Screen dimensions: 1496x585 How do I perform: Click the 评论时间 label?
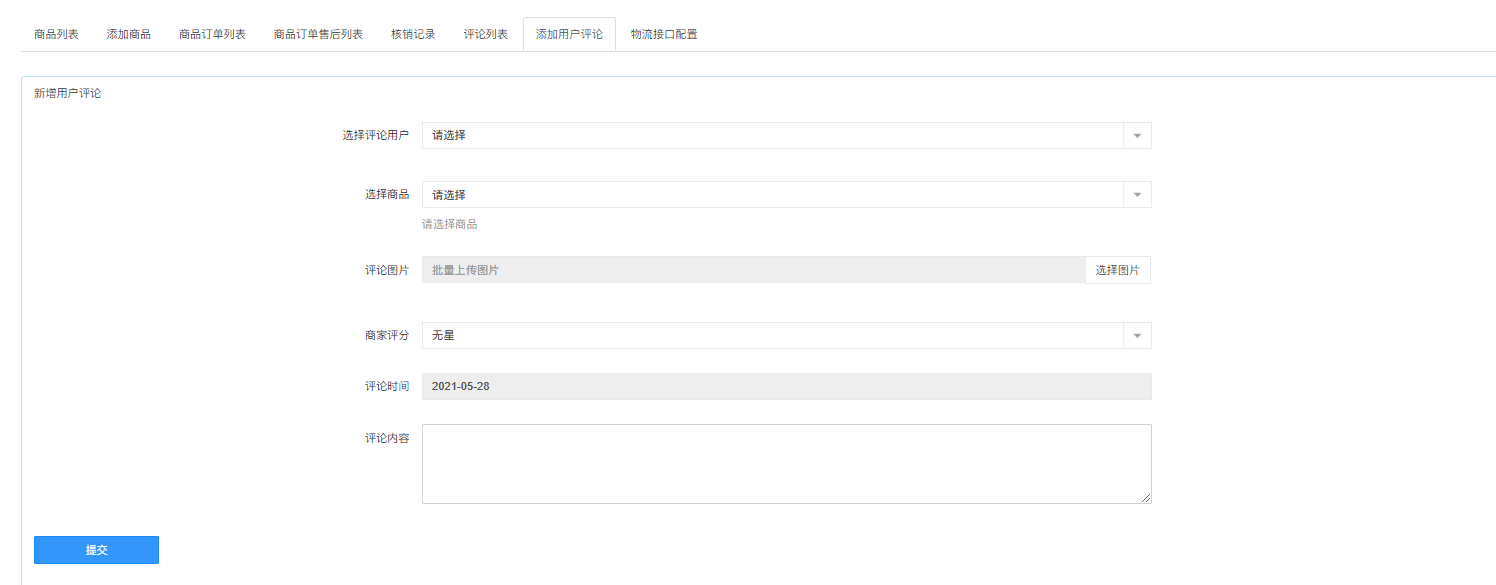[387, 386]
